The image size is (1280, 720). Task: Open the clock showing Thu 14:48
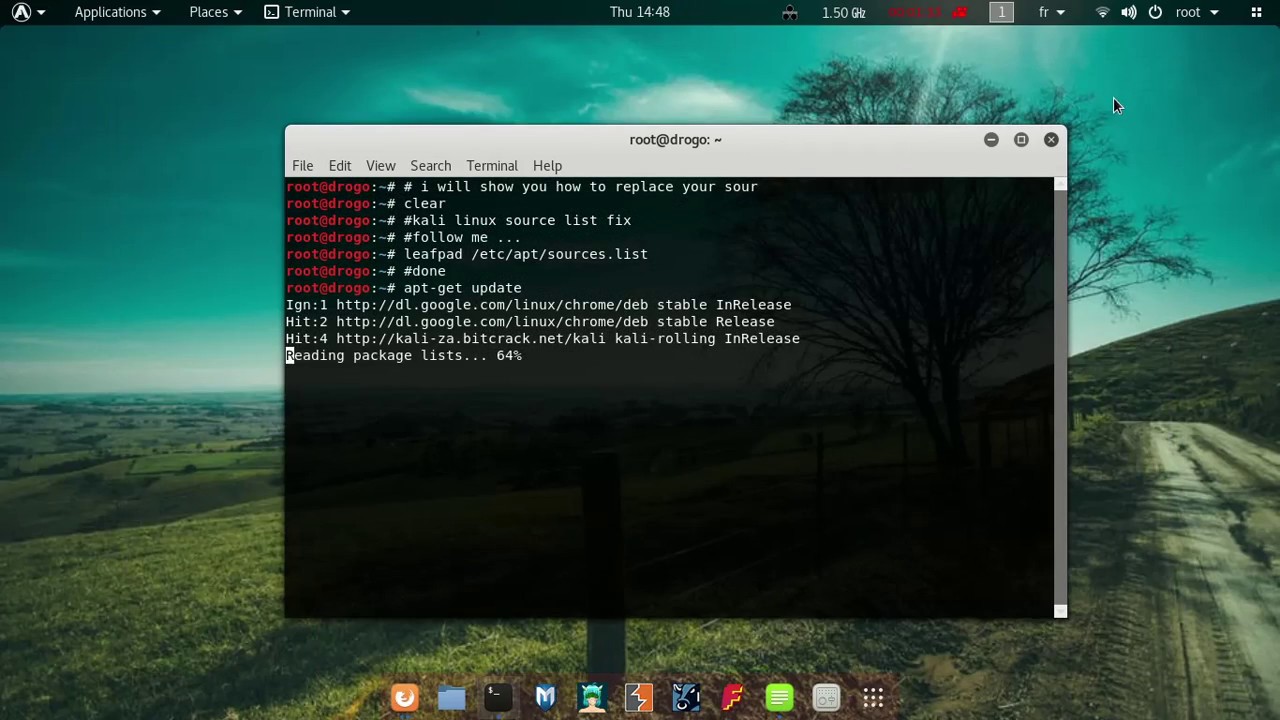(x=640, y=12)
